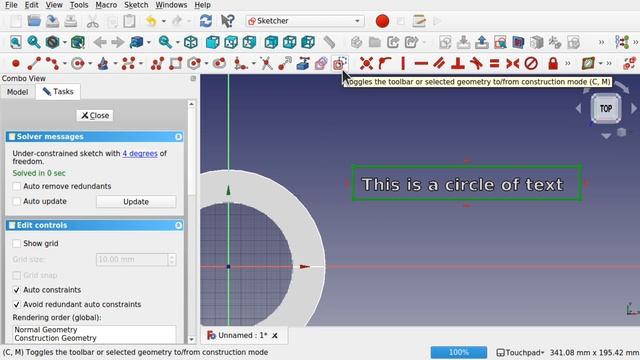Image resolution: width=640 pixels, height=360 pixels.
Task: Enable the Show grid checkbox
Action: 17,244
